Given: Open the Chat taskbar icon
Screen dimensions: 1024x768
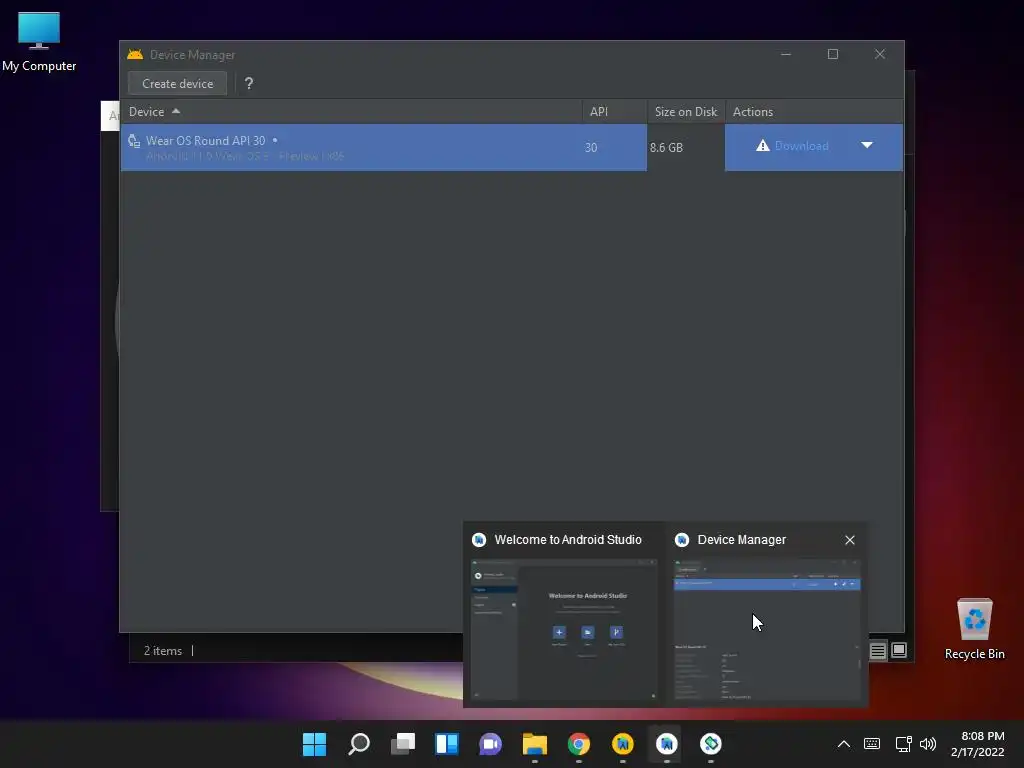Looking at the screenshot, I should (490, 744).
